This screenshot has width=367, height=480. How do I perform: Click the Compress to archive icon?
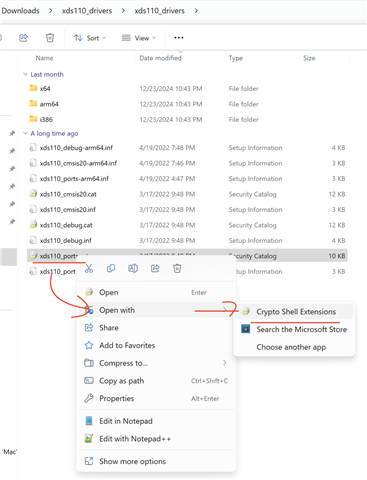pos(89,363)
